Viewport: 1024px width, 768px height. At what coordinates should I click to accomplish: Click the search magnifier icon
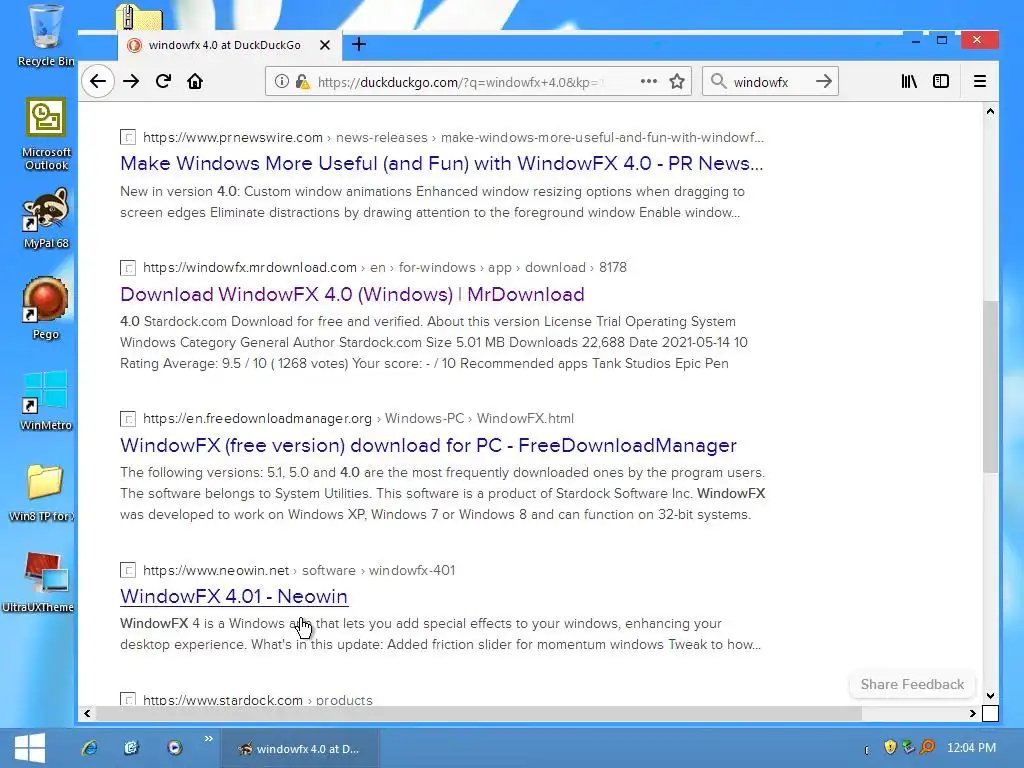click(x=718, y=82)
